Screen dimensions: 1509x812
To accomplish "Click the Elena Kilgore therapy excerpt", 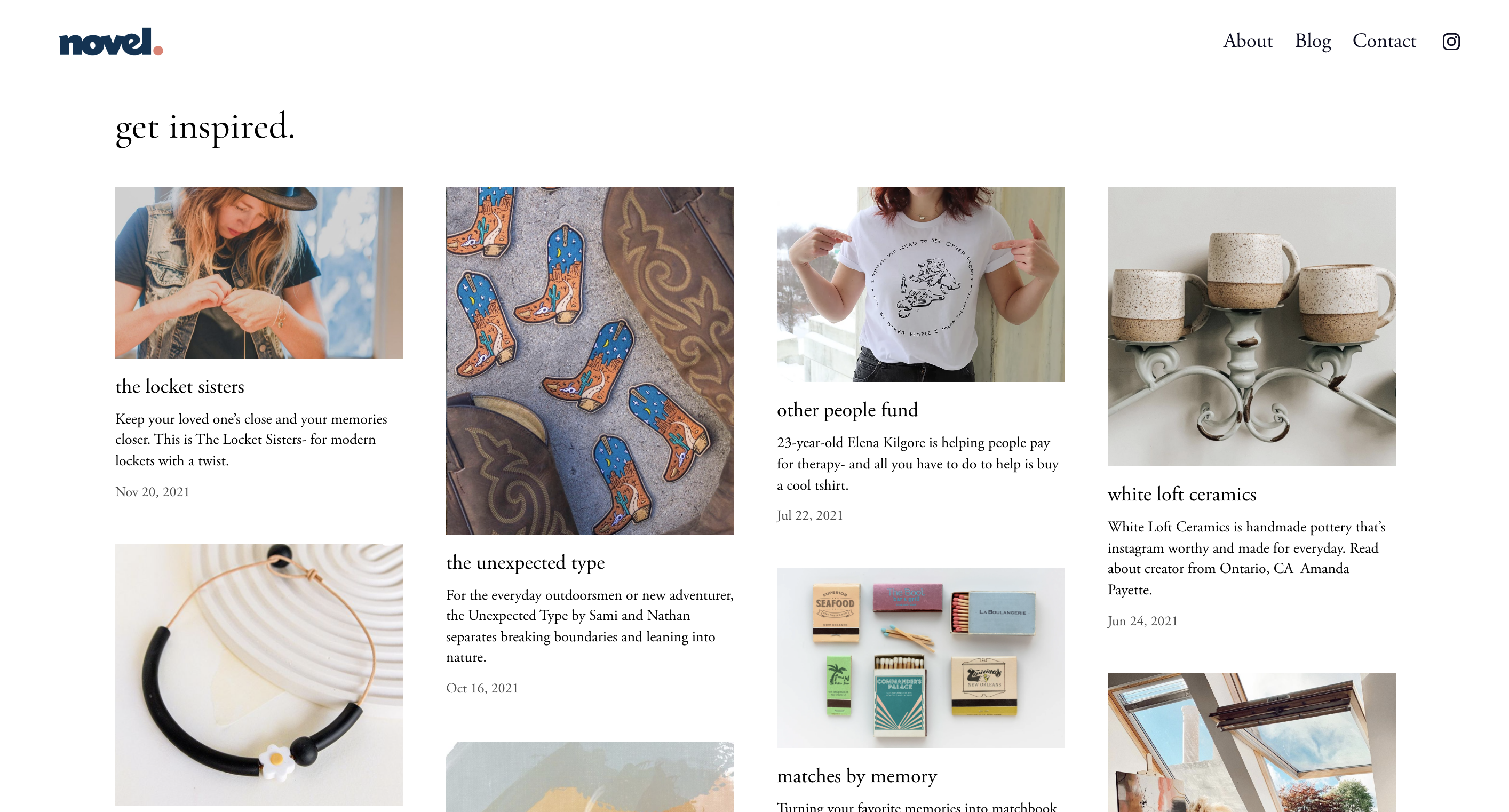I will (x=917, y=464).
